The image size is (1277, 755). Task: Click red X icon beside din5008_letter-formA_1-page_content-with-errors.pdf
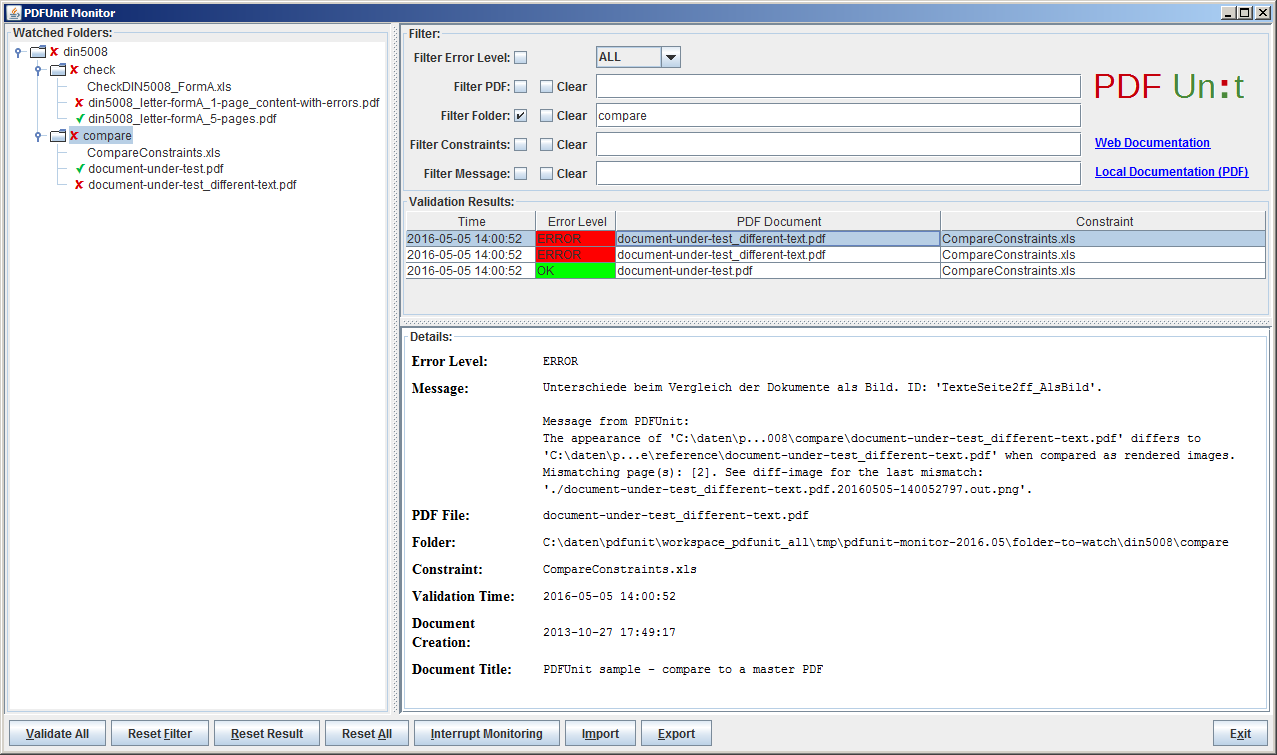tap(79, 103)
